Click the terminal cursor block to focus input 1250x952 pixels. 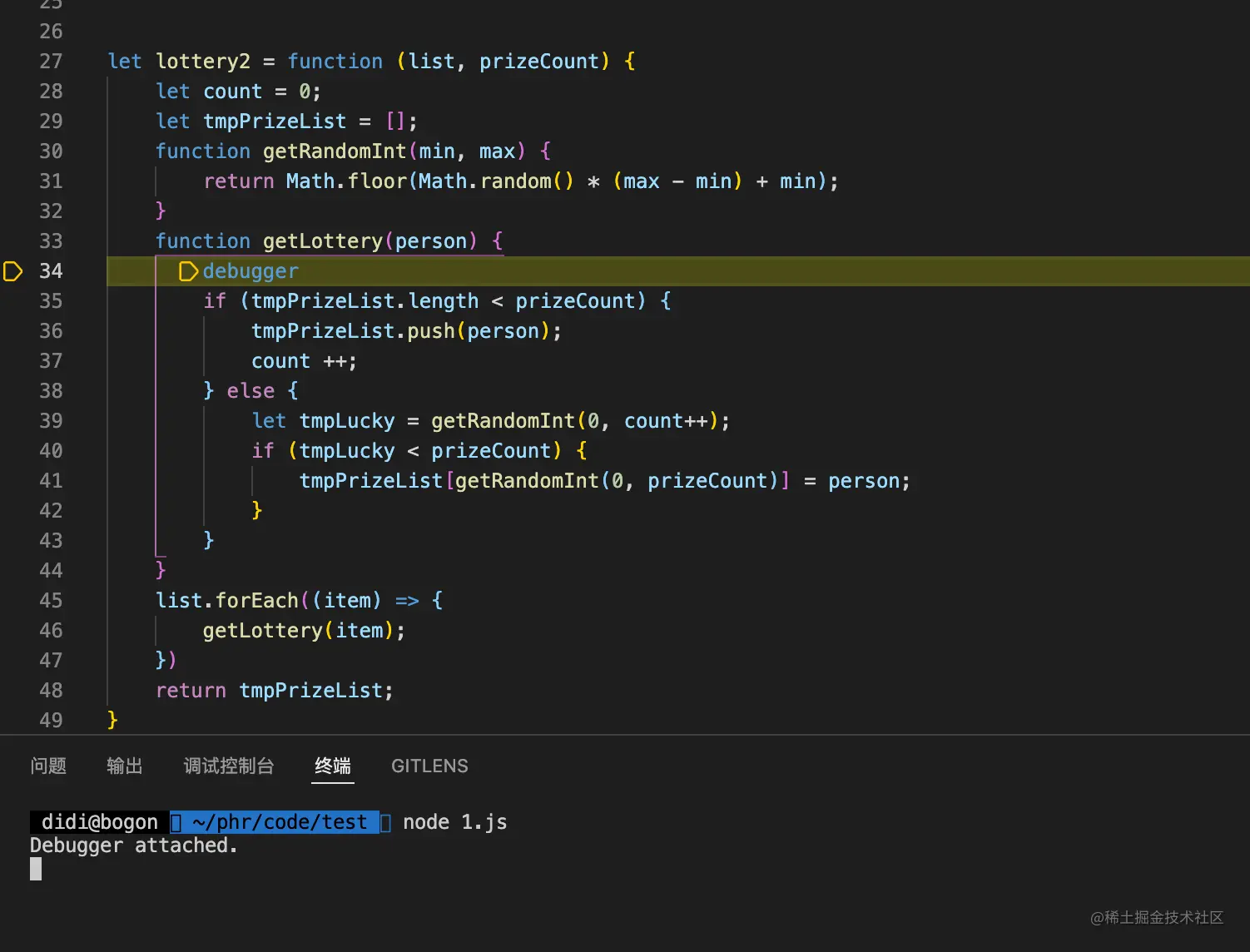pyautogui.click(x=36, y=869)
